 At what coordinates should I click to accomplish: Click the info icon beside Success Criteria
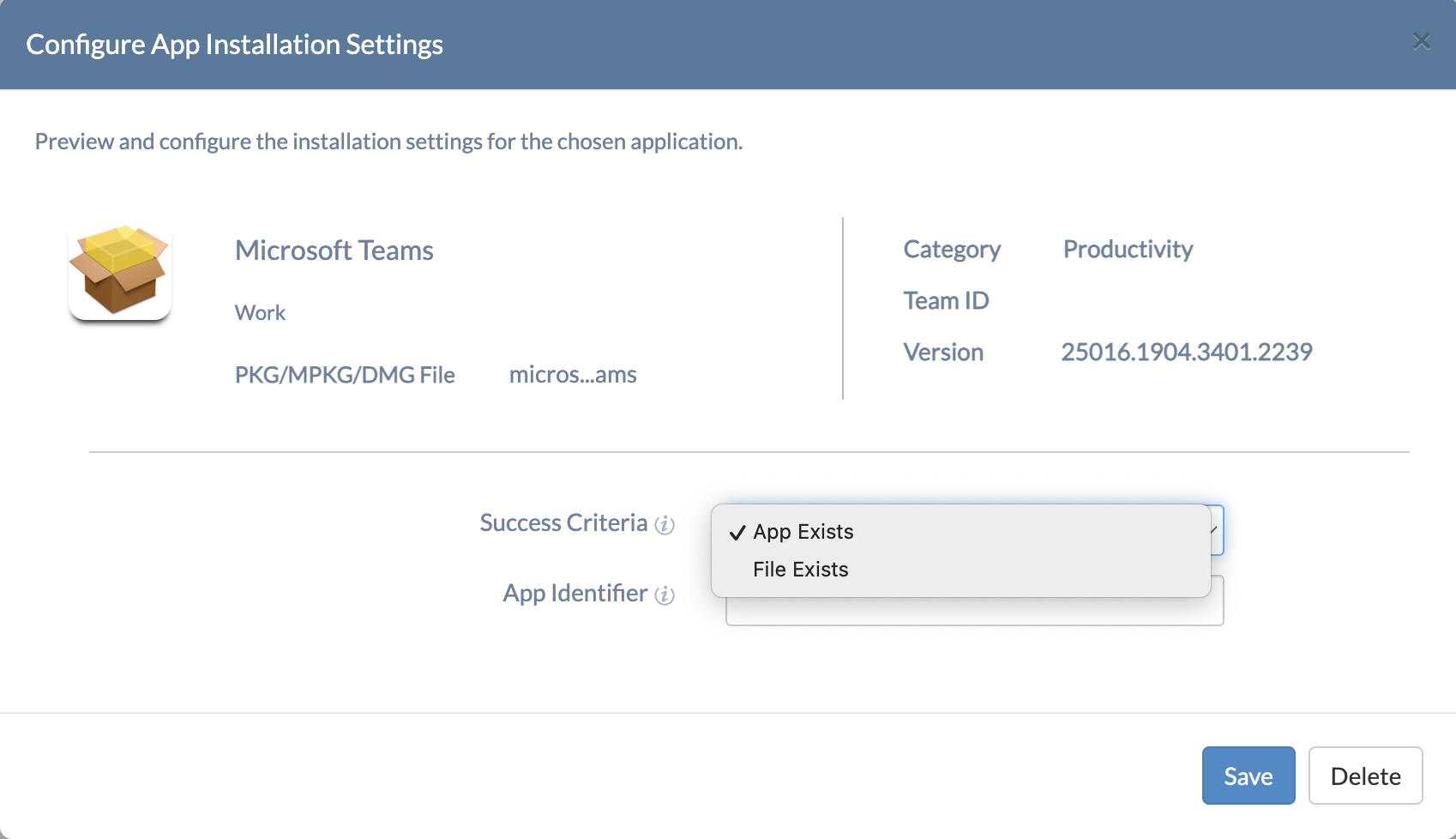[x=665, y=524]
